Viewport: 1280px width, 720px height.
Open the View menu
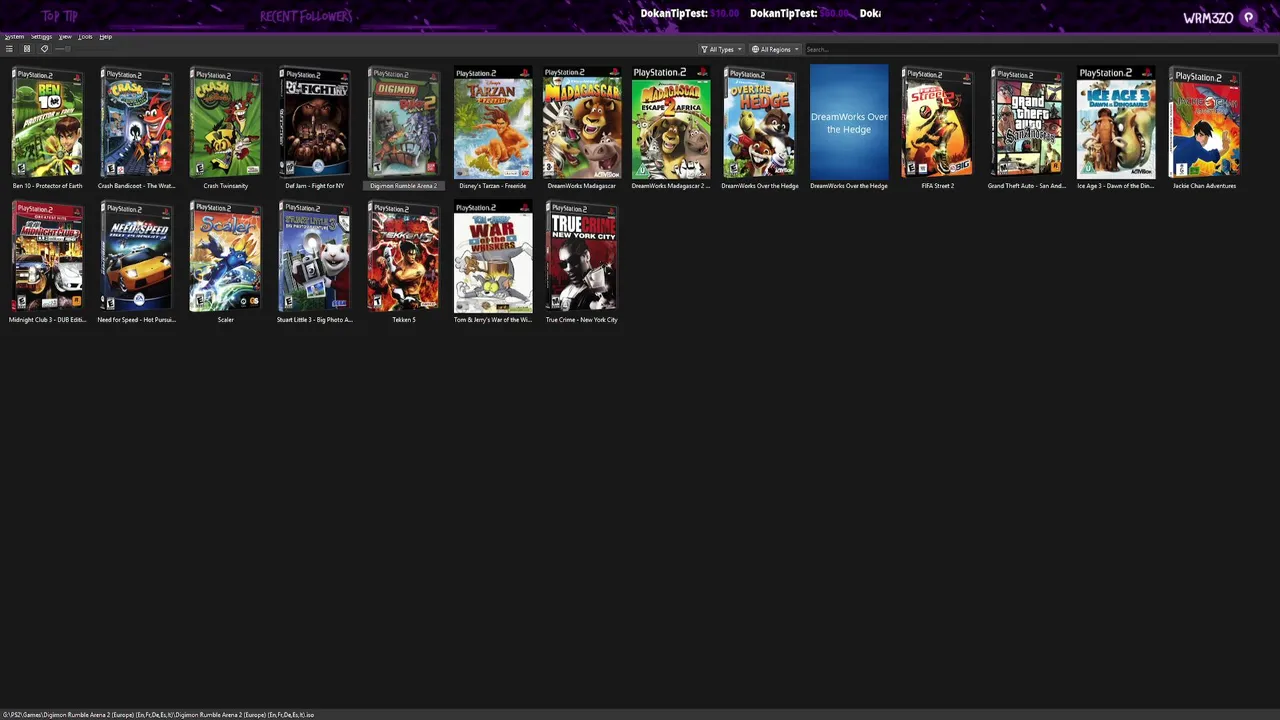click(65, 37)
